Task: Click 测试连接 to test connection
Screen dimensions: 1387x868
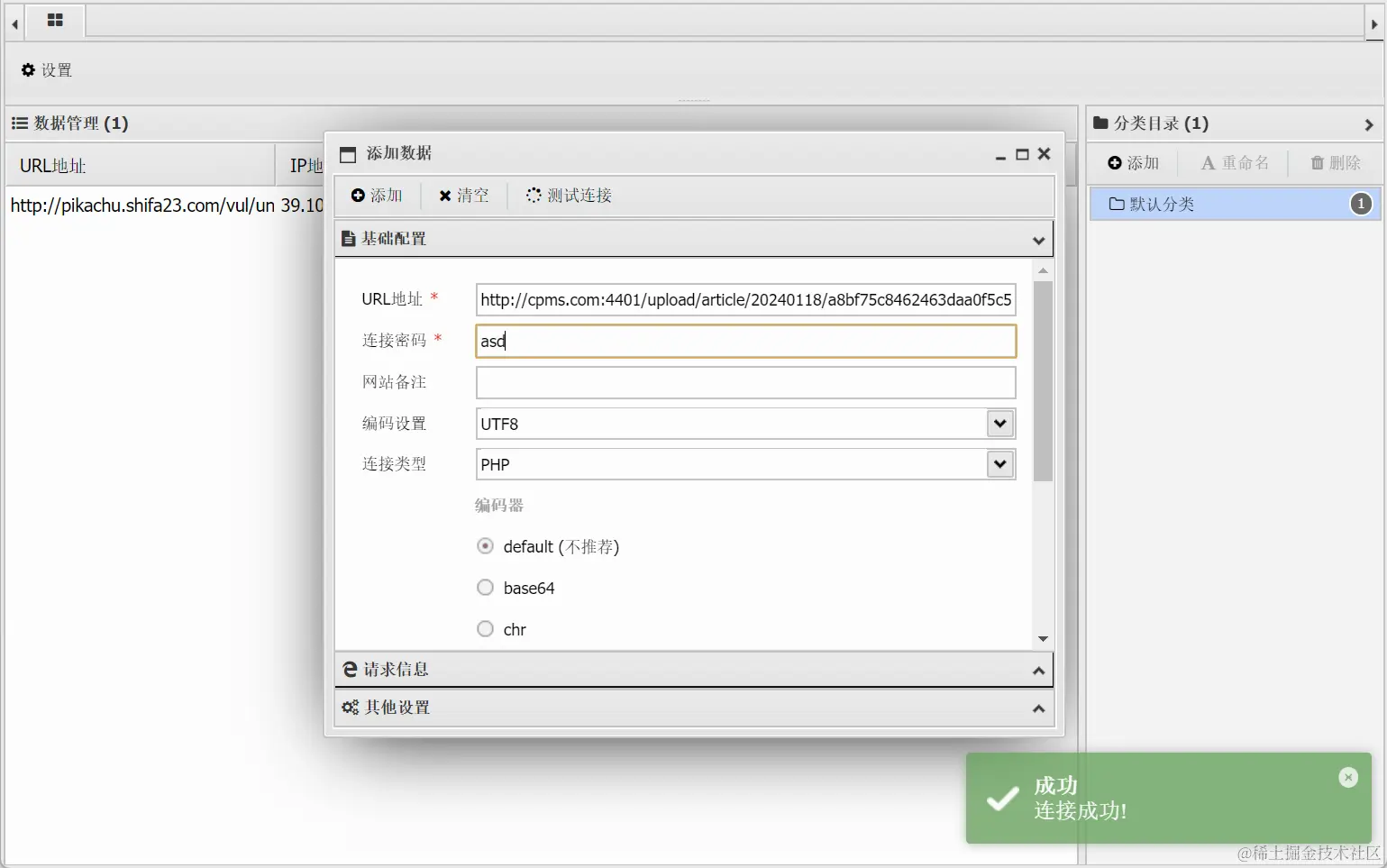Action: click(569, 196)
